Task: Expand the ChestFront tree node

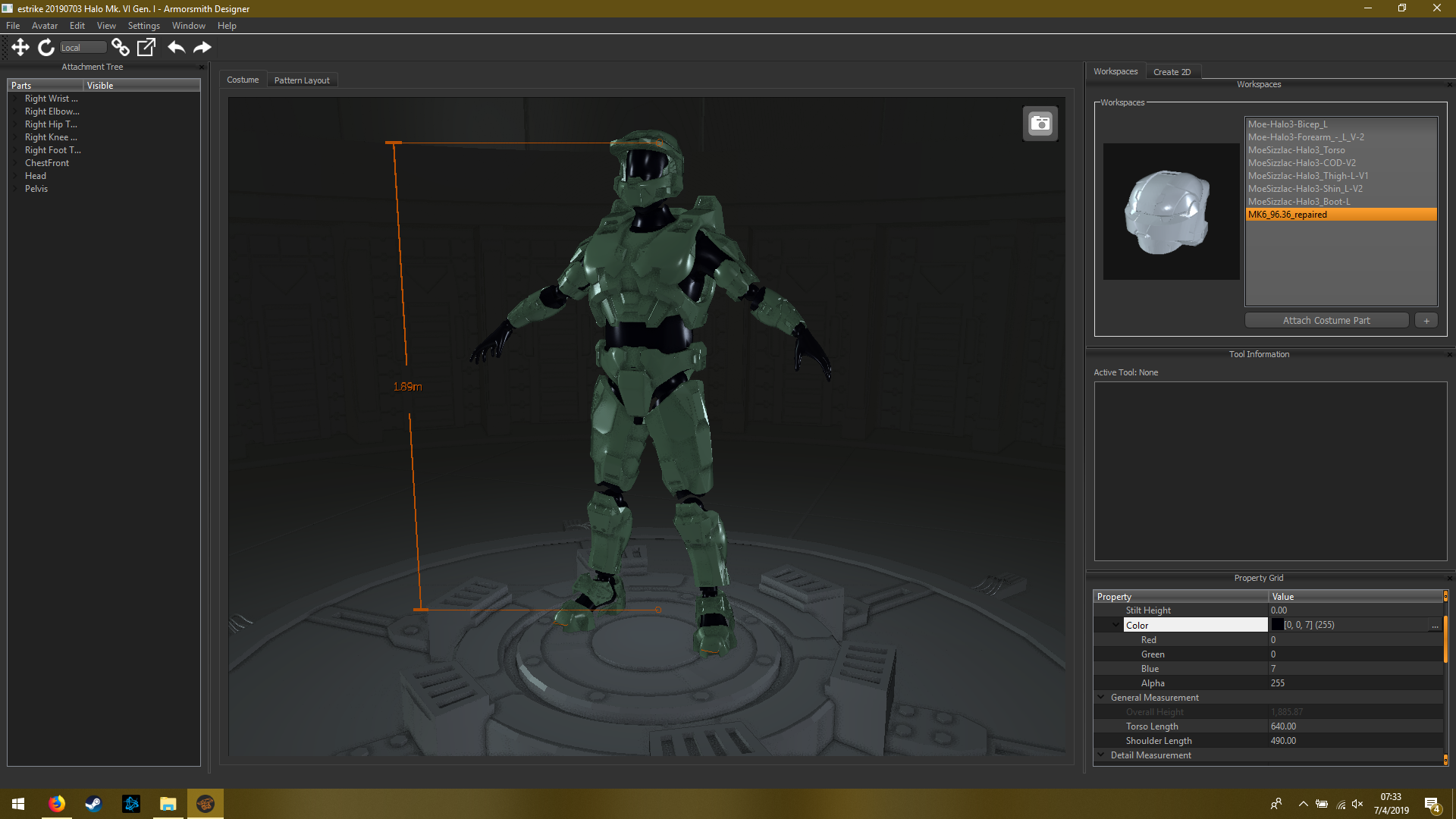Action: pos(15,163)
